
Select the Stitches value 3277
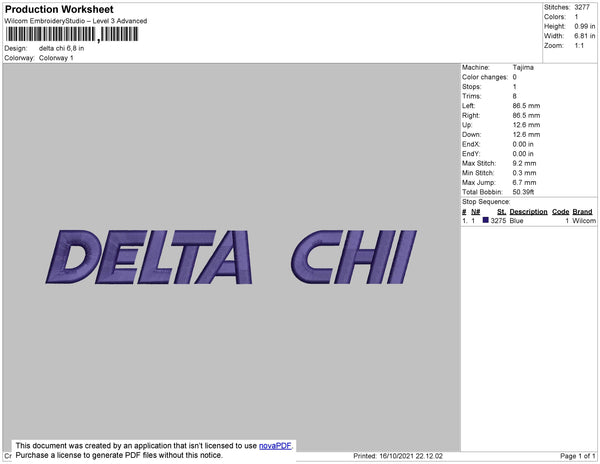tap(582, 7)
